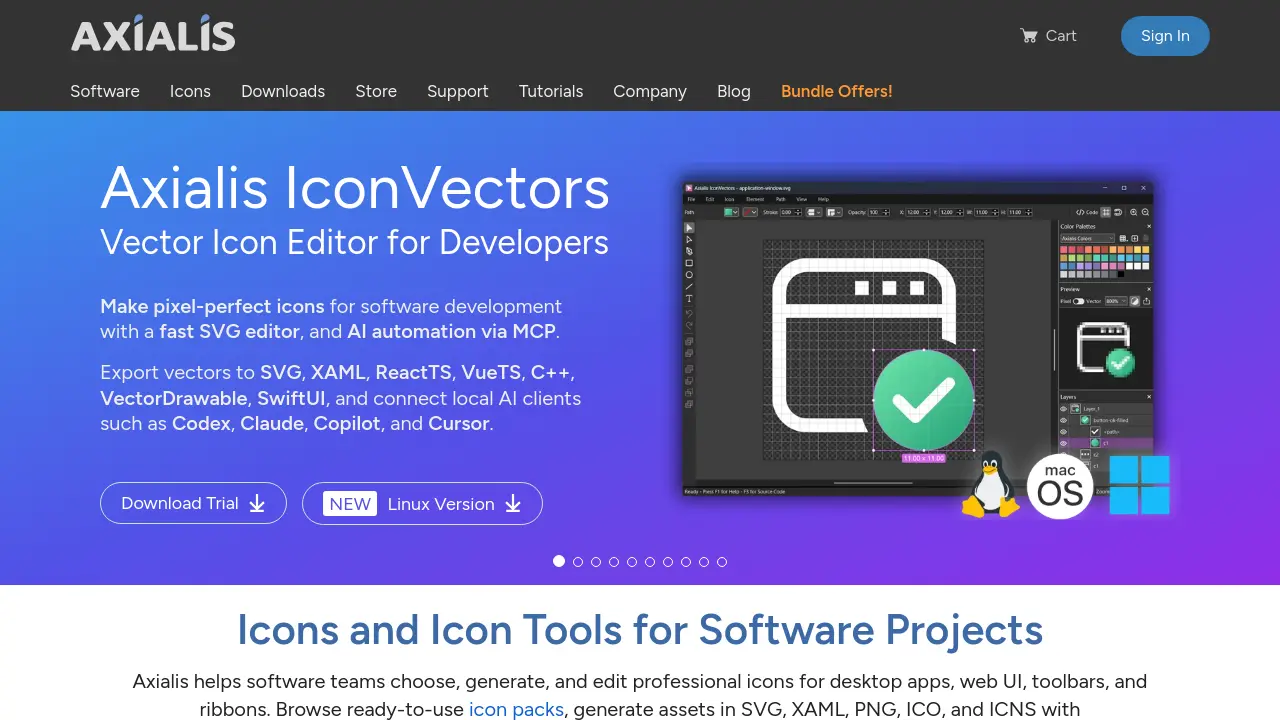Open the Software navigation menu

click(x=105, y=91)
